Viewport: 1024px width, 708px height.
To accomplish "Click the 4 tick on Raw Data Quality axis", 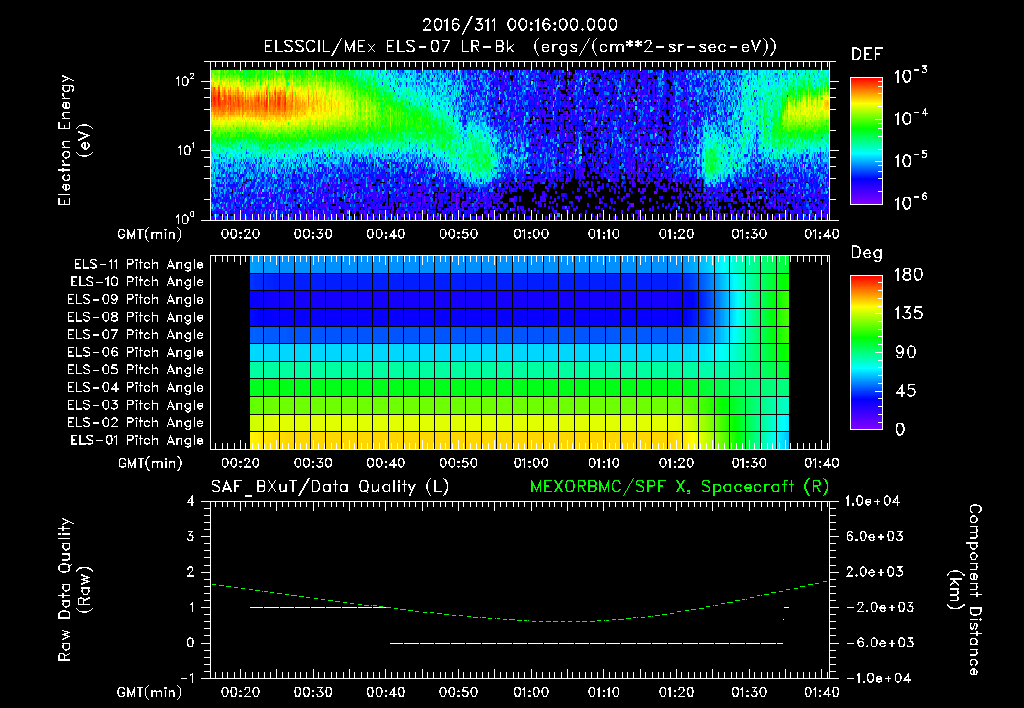I will click(191, 501).
